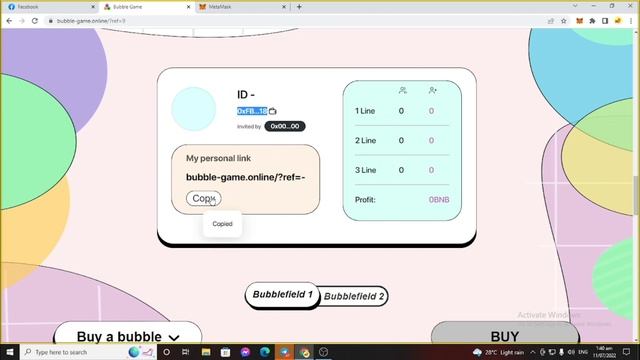This screenshot has width=640, height=360.
Task: Open the tab search chevron
Action: (x=575, y=6)
